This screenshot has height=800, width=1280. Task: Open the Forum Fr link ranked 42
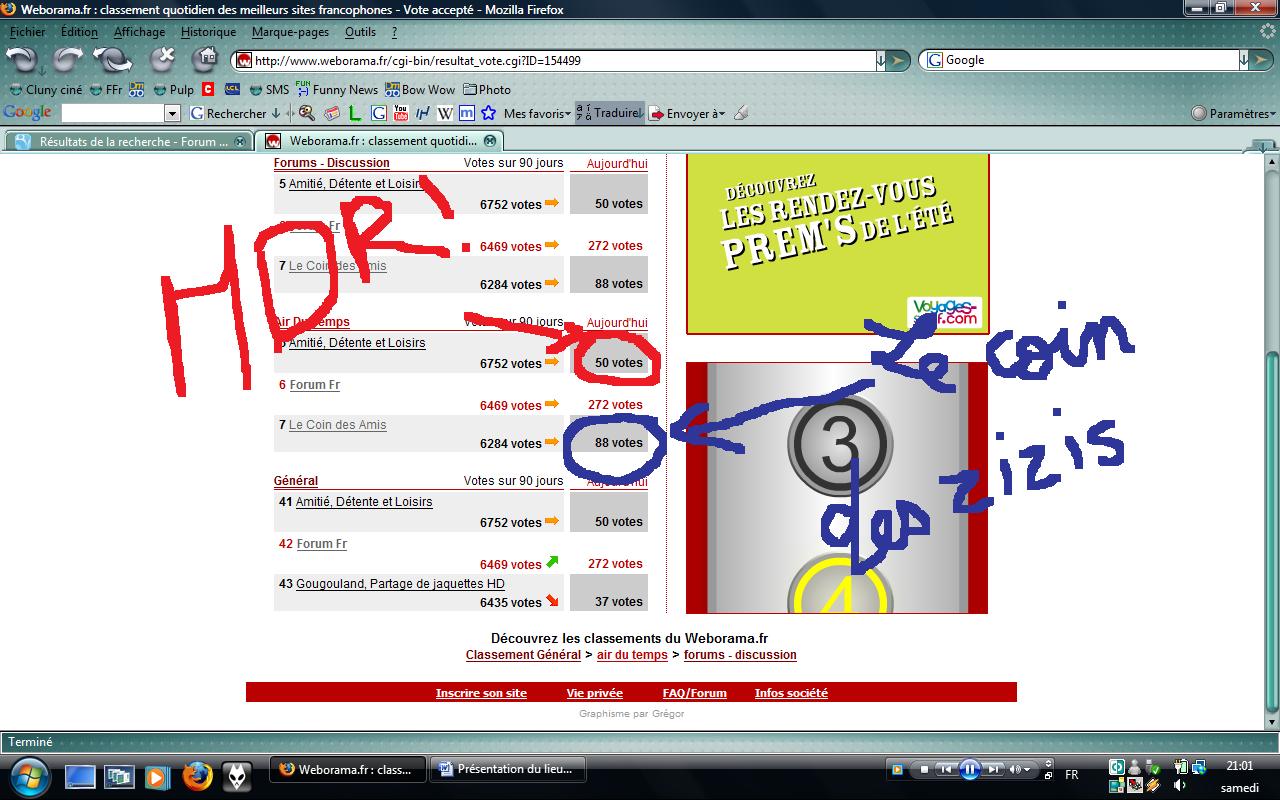tap(322, 544)
